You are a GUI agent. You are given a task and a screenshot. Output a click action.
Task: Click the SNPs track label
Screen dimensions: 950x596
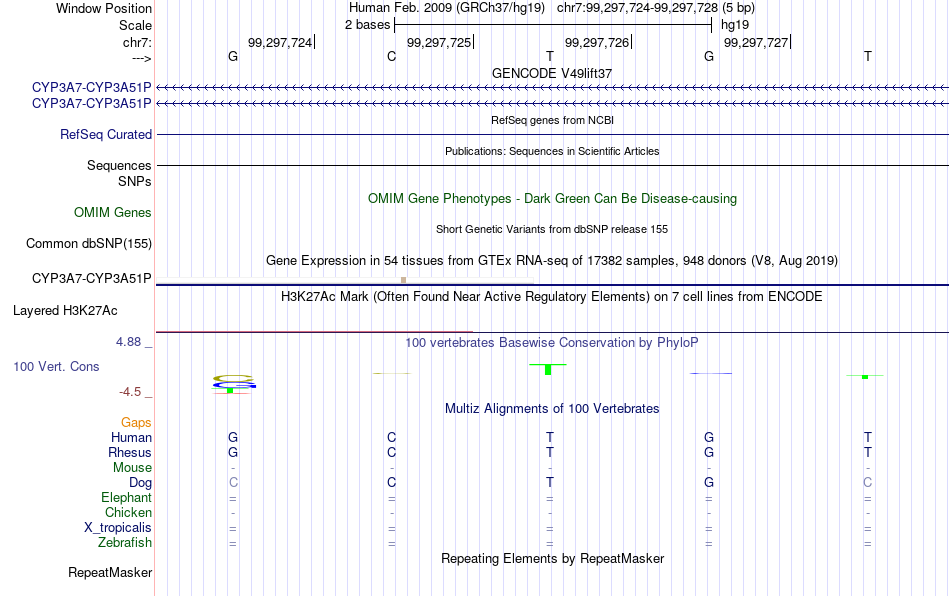[135, 181]
